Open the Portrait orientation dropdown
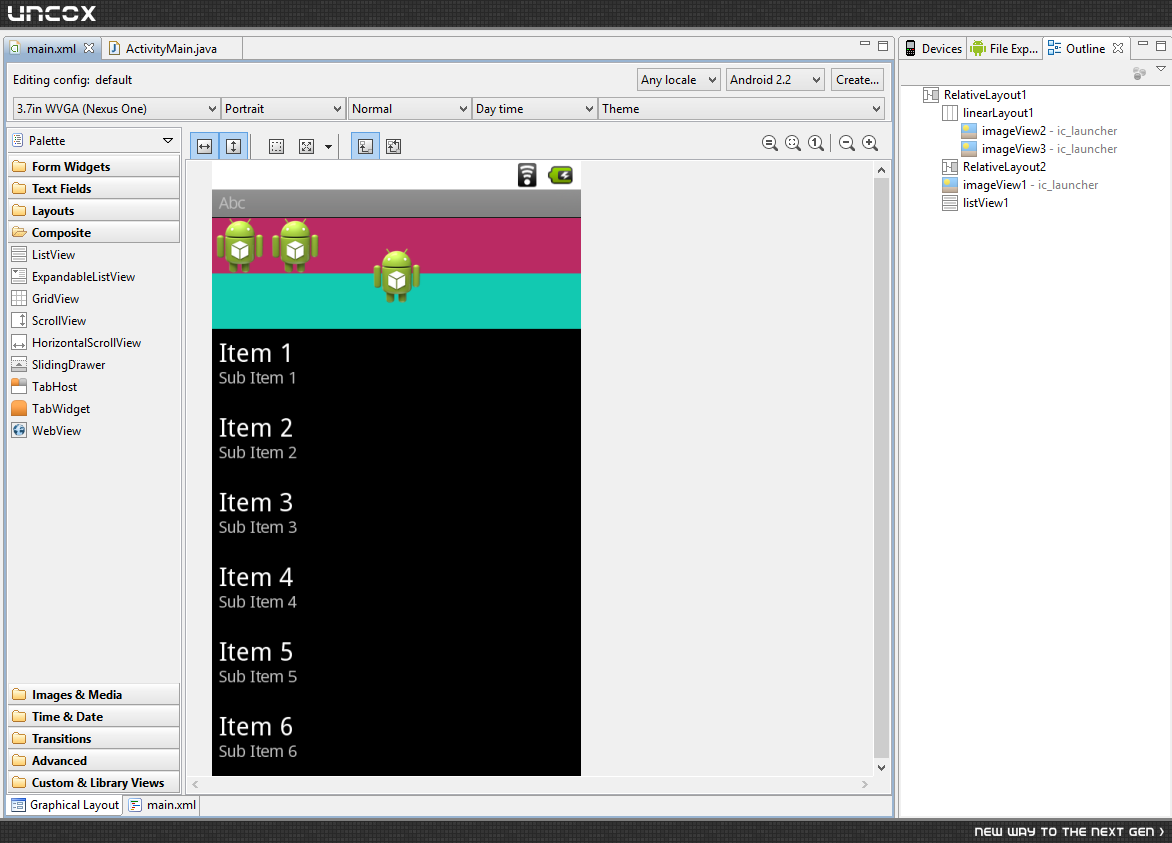This screenshot has height=843, width=1172. pos(283,108)
